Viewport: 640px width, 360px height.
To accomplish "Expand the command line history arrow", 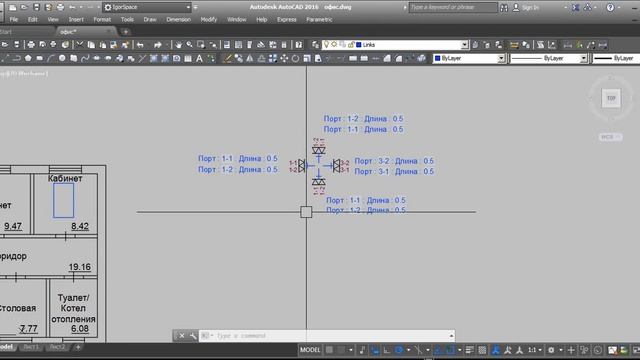I will [451, 336].
